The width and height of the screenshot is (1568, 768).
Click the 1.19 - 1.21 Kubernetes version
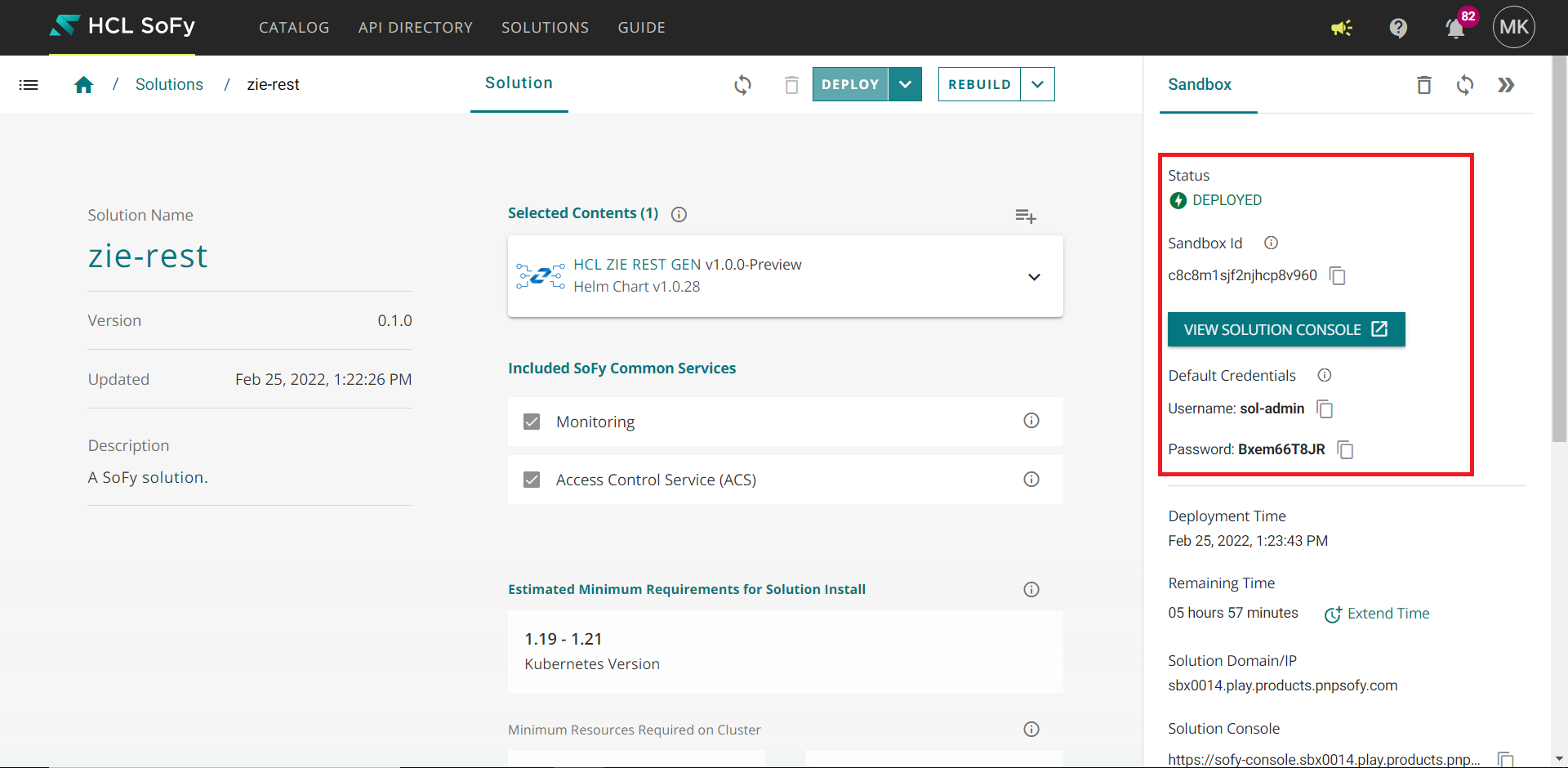coord(563,639)
